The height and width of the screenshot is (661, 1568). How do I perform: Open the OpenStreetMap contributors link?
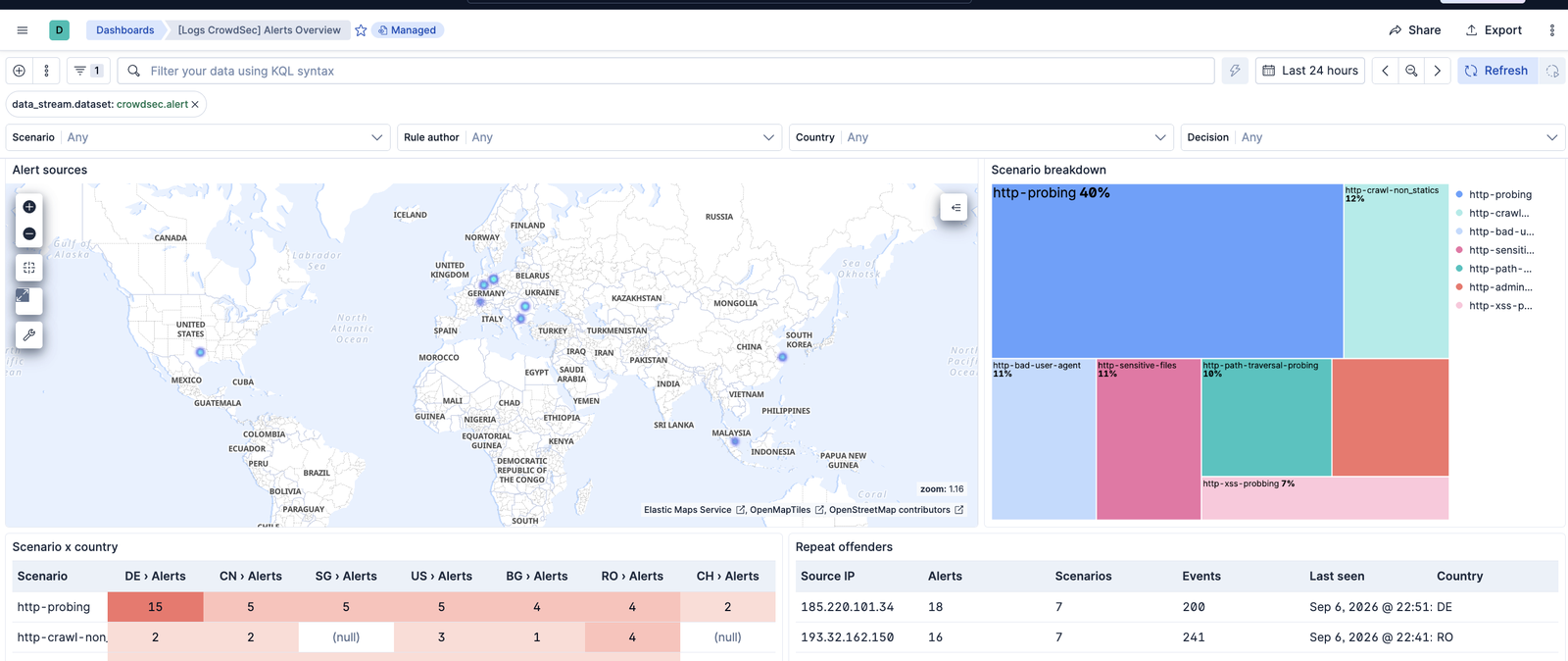896,510
